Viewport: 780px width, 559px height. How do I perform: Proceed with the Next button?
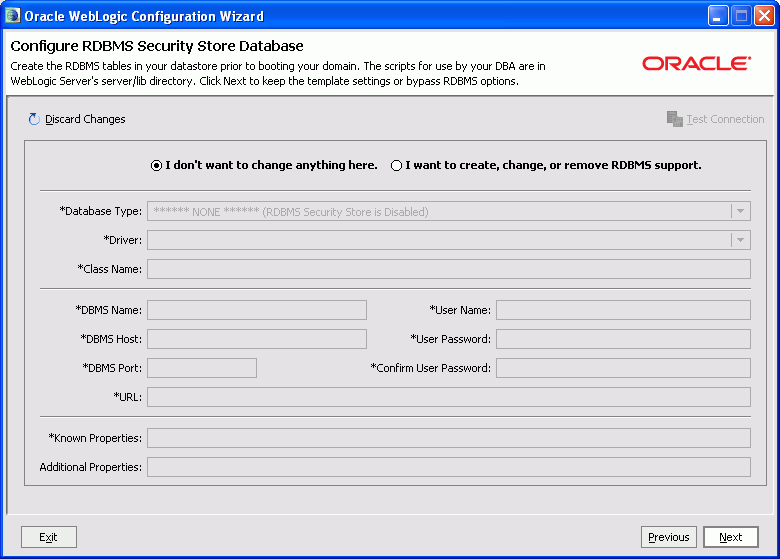coord(731,537)
